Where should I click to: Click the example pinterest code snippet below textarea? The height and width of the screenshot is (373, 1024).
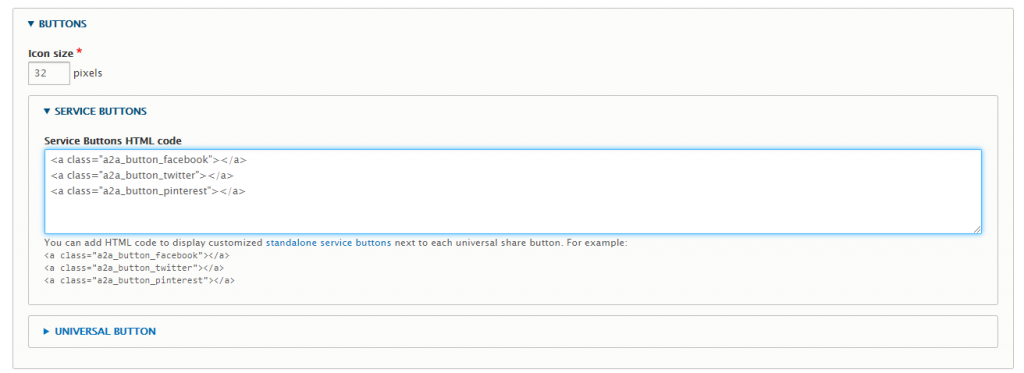tap(139, 280)
